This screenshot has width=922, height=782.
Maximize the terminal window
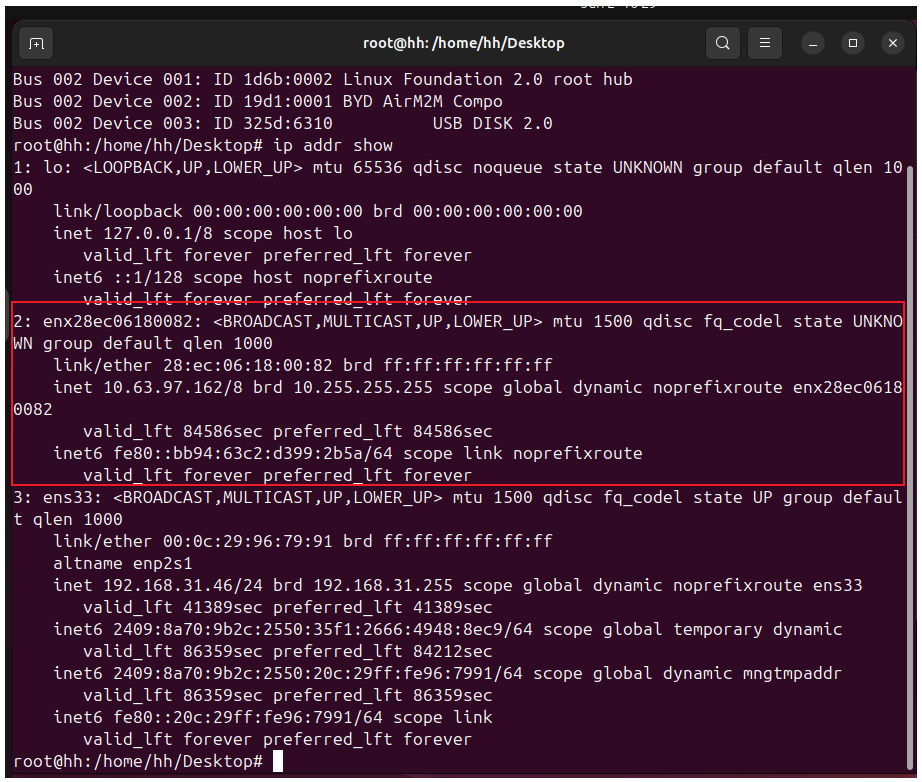[x=853, y=44]
